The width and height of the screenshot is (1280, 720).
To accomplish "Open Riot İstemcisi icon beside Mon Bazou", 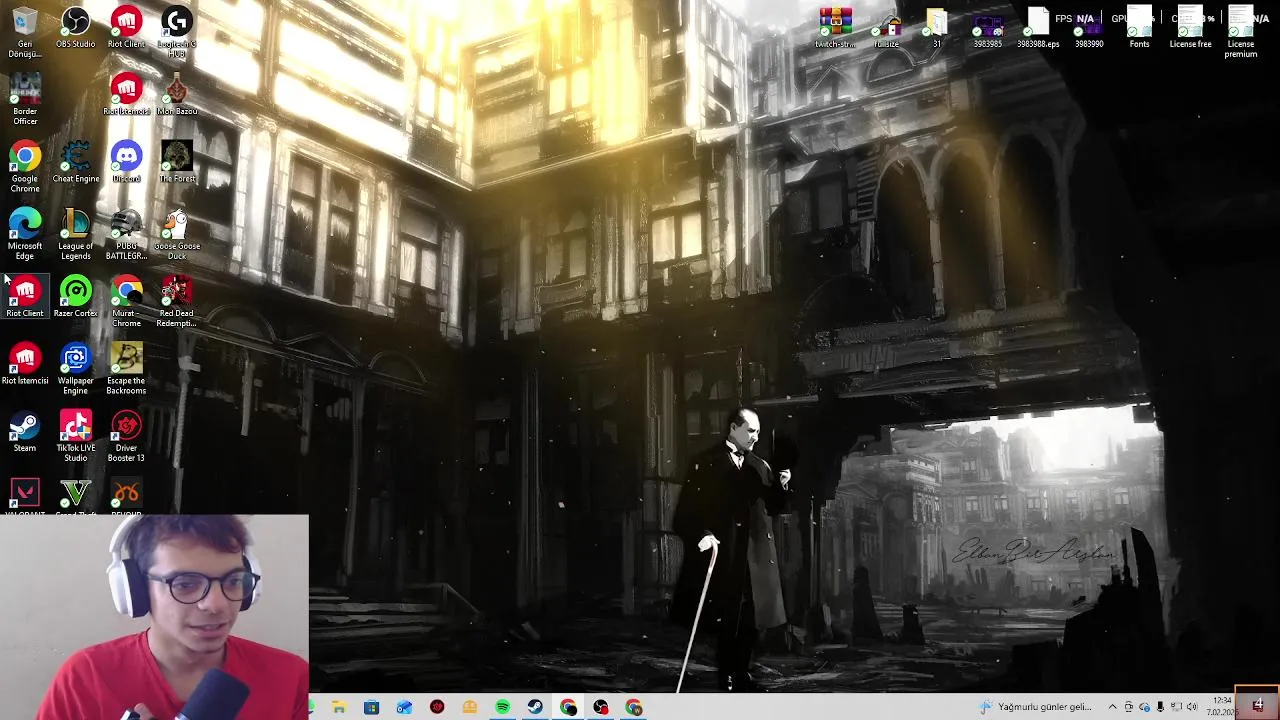I will [126, 94].
